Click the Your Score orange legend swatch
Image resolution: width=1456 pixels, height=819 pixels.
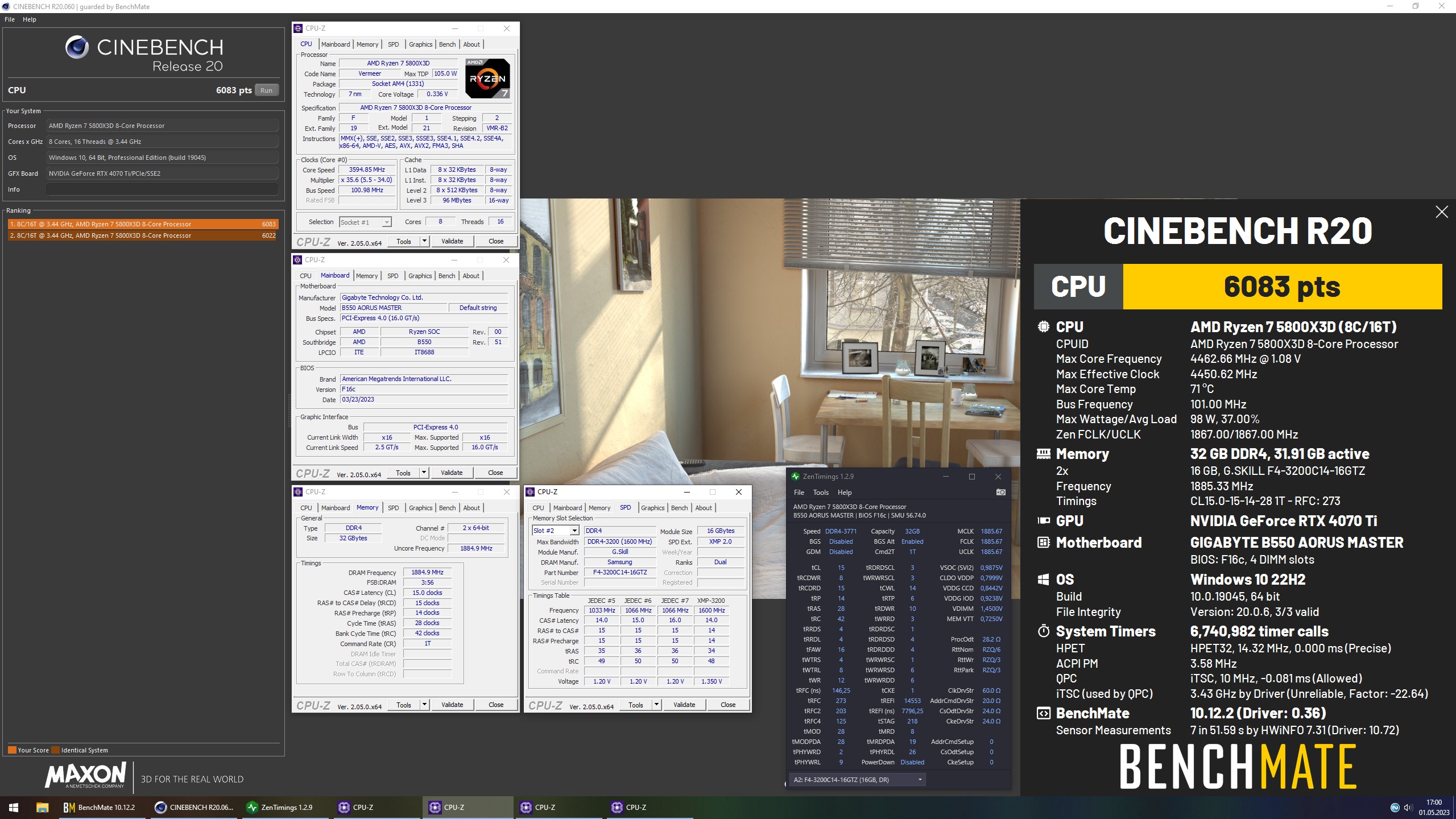[x=12, y=750]
